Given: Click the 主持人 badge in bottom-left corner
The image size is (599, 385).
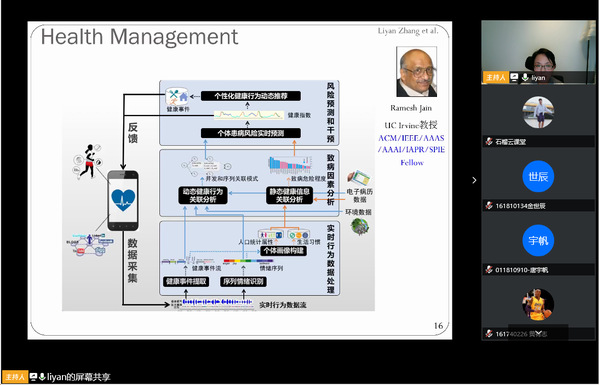Looking at the screenshot, I should (x=15, y=377).
